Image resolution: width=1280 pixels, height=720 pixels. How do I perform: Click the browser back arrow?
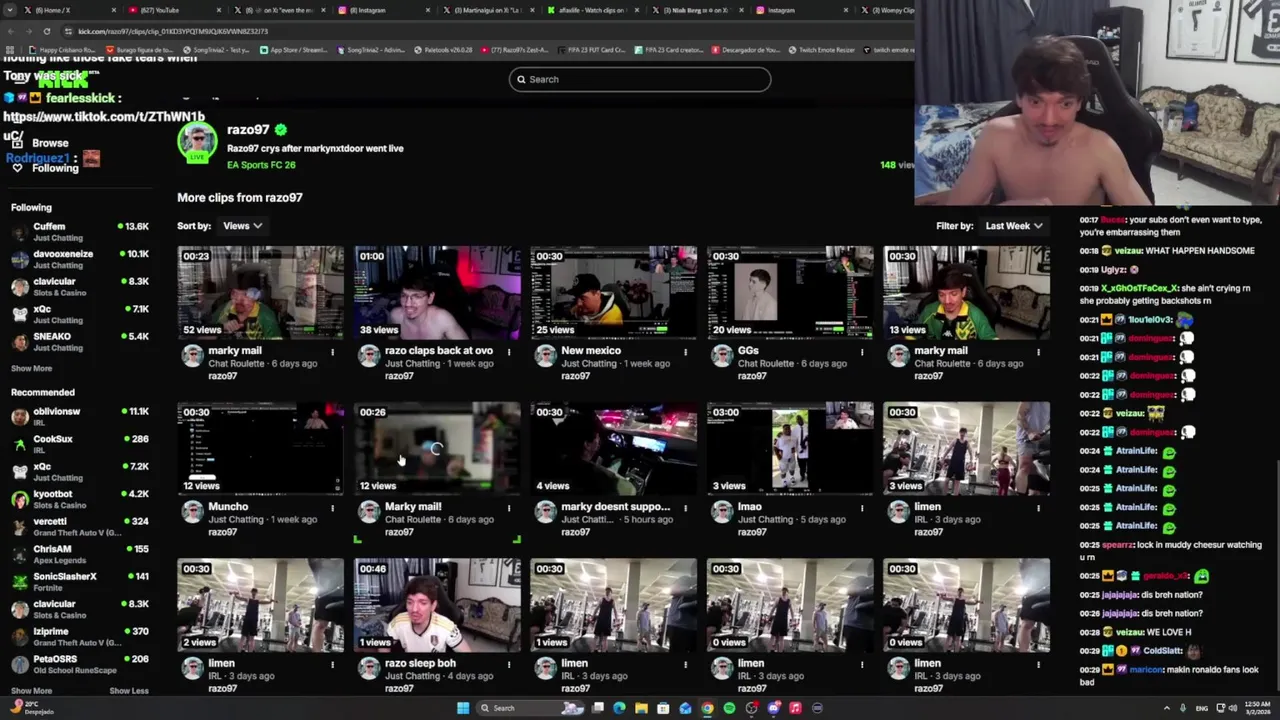10,31
